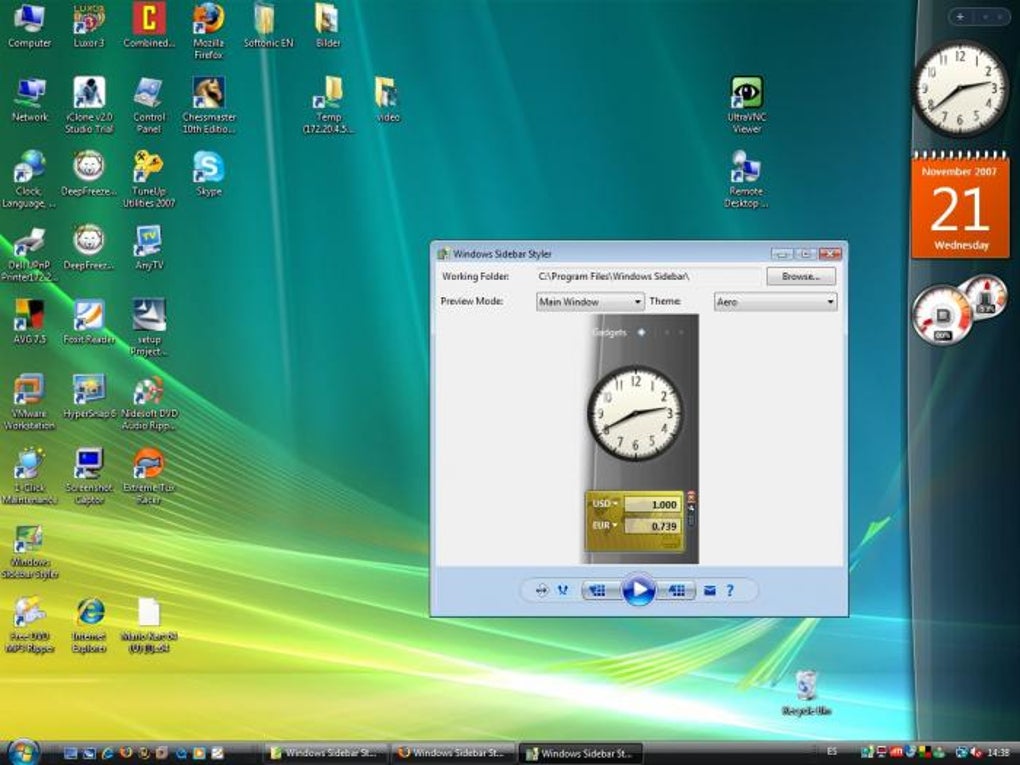1020x765 pixels.
Task: Select the Combined desktop shortcut
Action: click(x=149, y=26)
